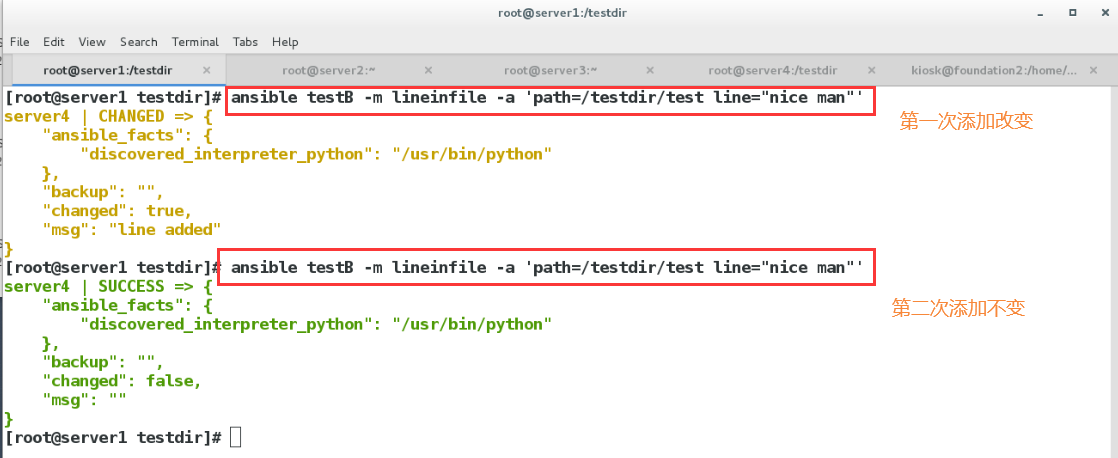Close the root@server1:/testdir tab
Viewport: 1118px width, 458px height.
pos(206,71)
